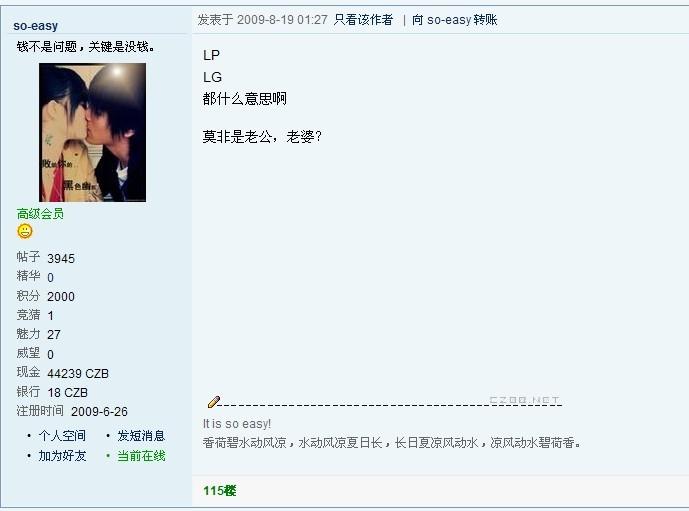Screen dimensions: 689x511
Task: Click 加为好友 to add friend
Action: (62, 456)
